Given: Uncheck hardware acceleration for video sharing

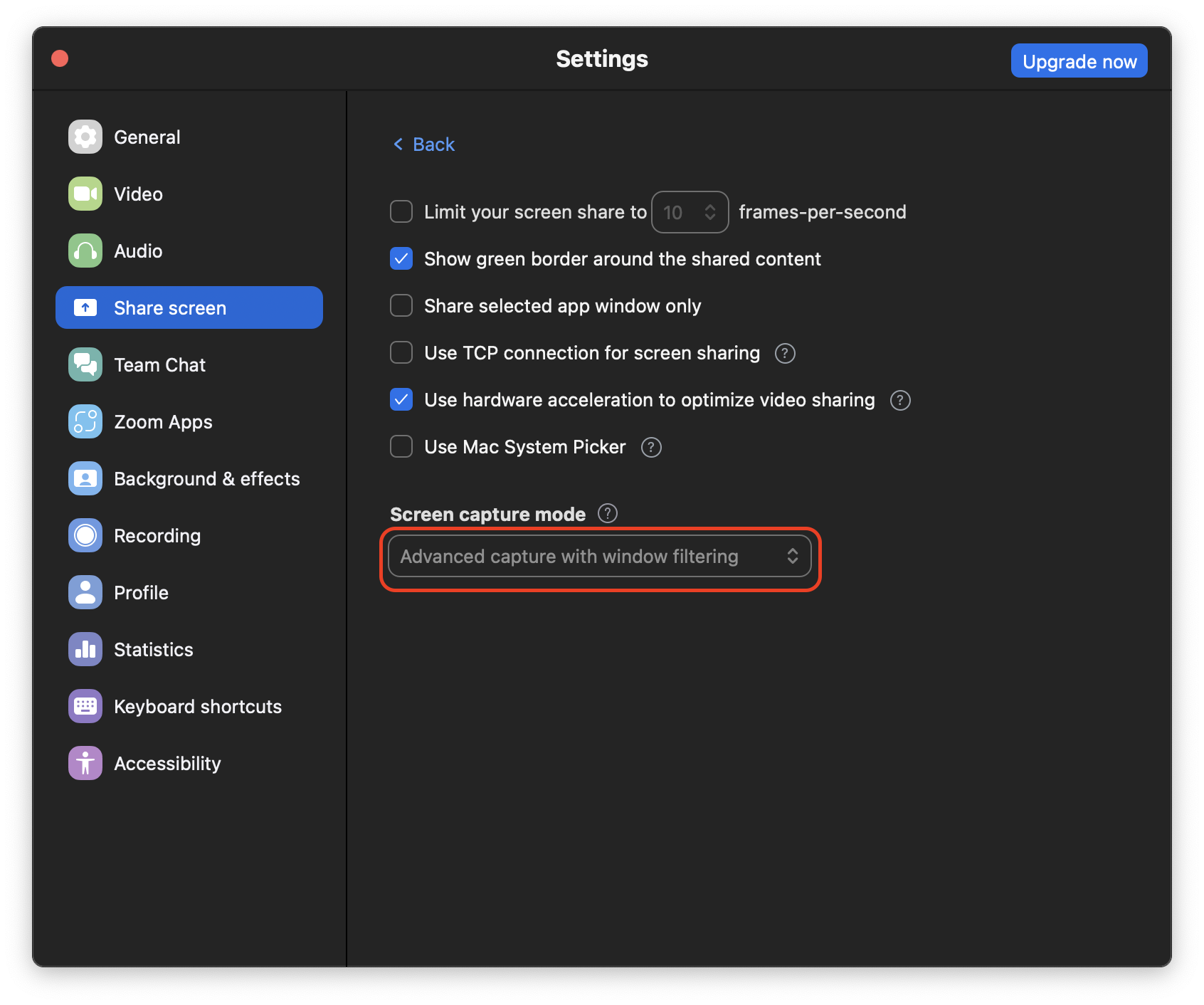Looking at the screenshot, I should click(401, 399).
